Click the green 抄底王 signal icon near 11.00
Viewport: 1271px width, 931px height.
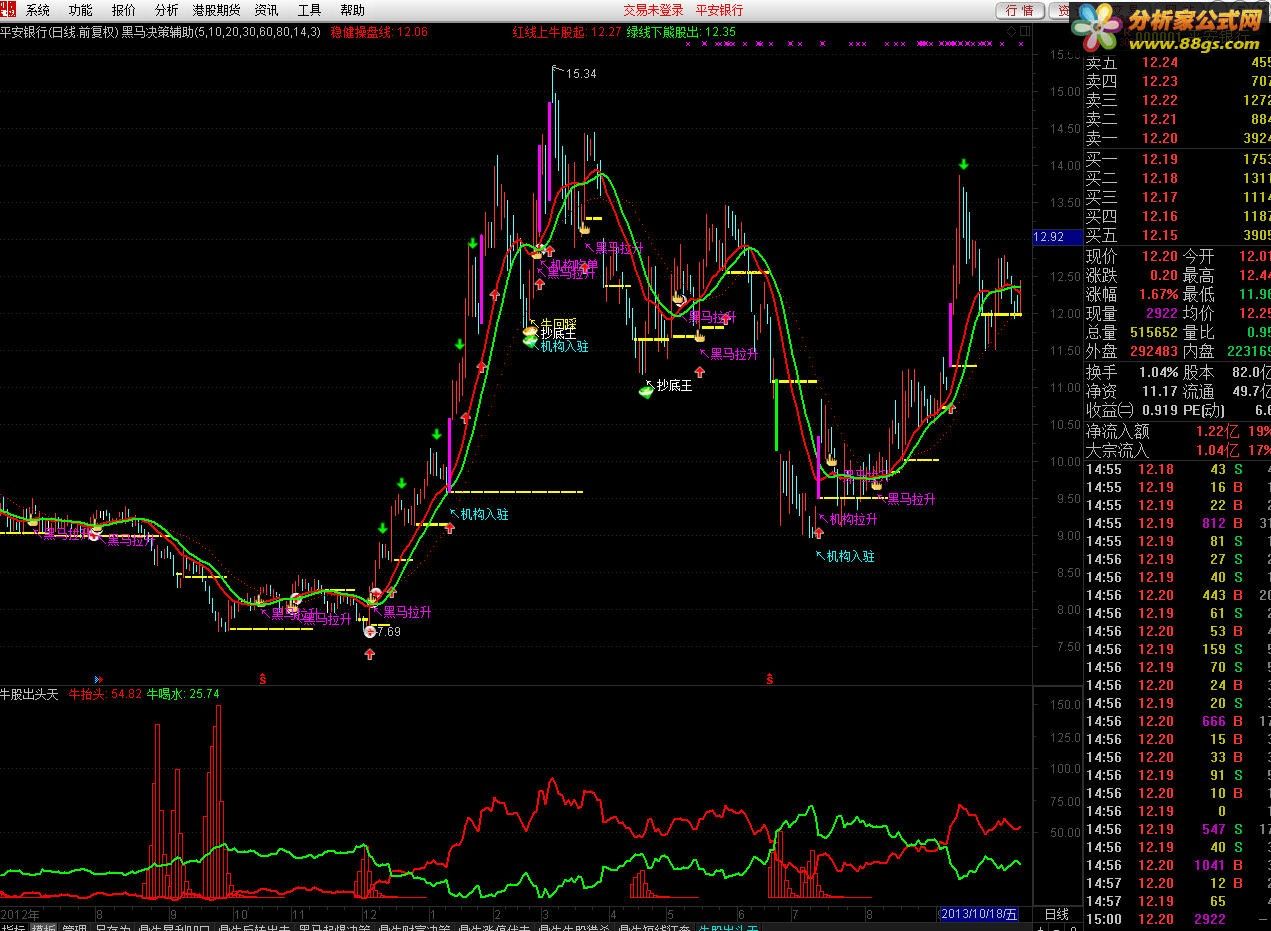coord(646,390)
